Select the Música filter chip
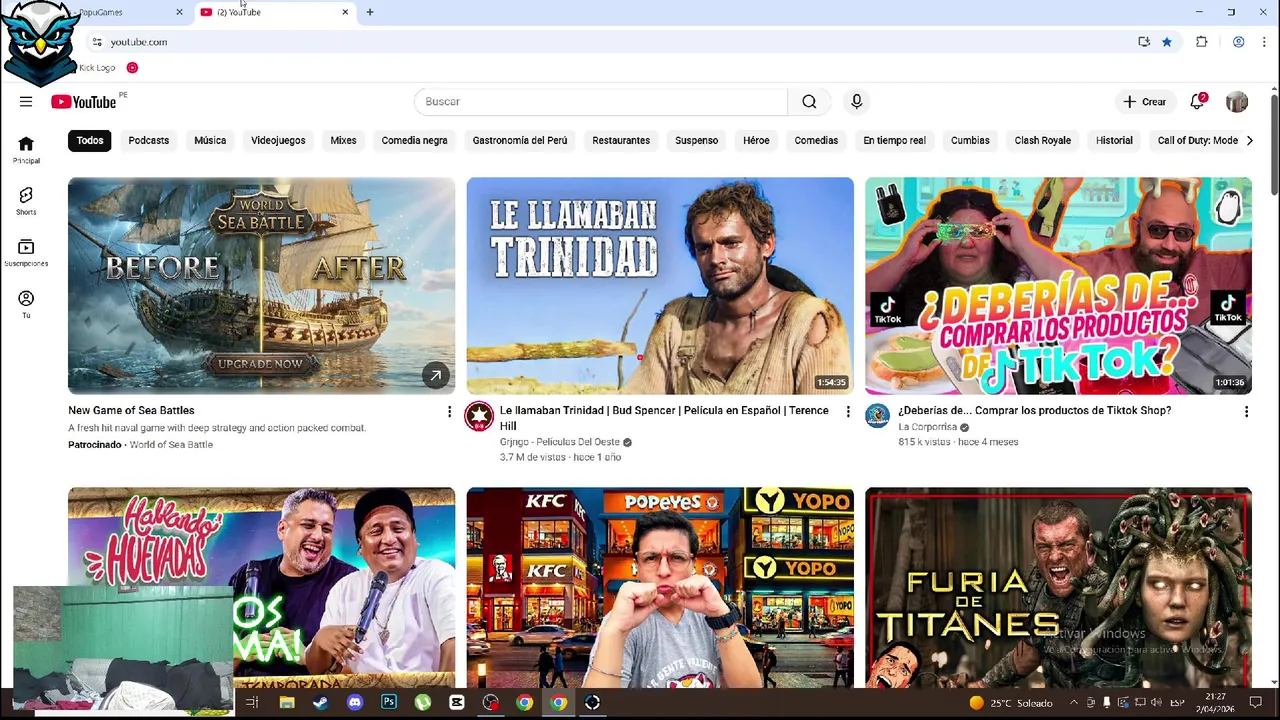This screenshot has width=1280, height=720. coord(210,141)
